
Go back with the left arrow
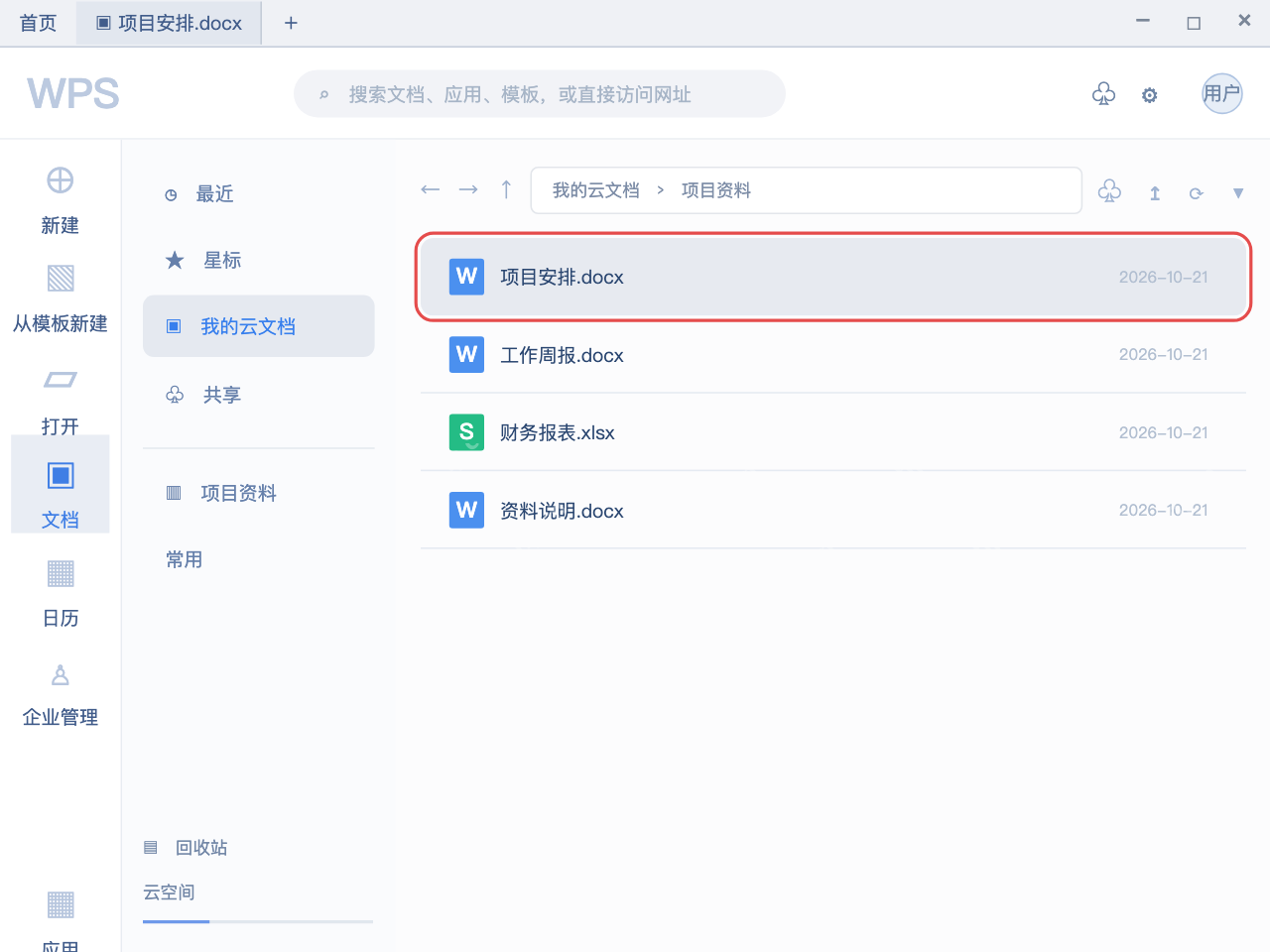pyautogui.click(x=430, y=189)
